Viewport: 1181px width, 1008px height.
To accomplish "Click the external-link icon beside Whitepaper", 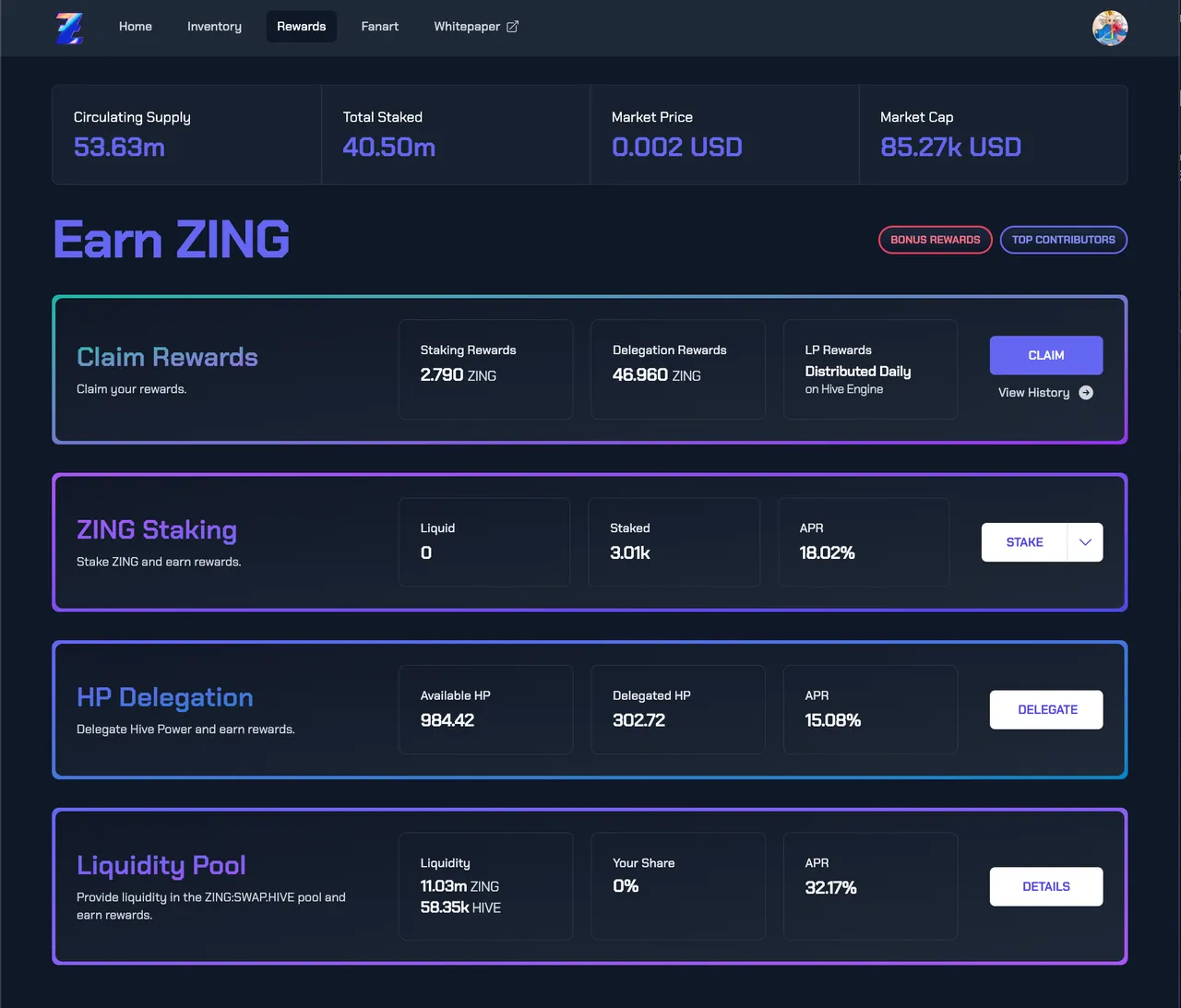I will 513,27.
